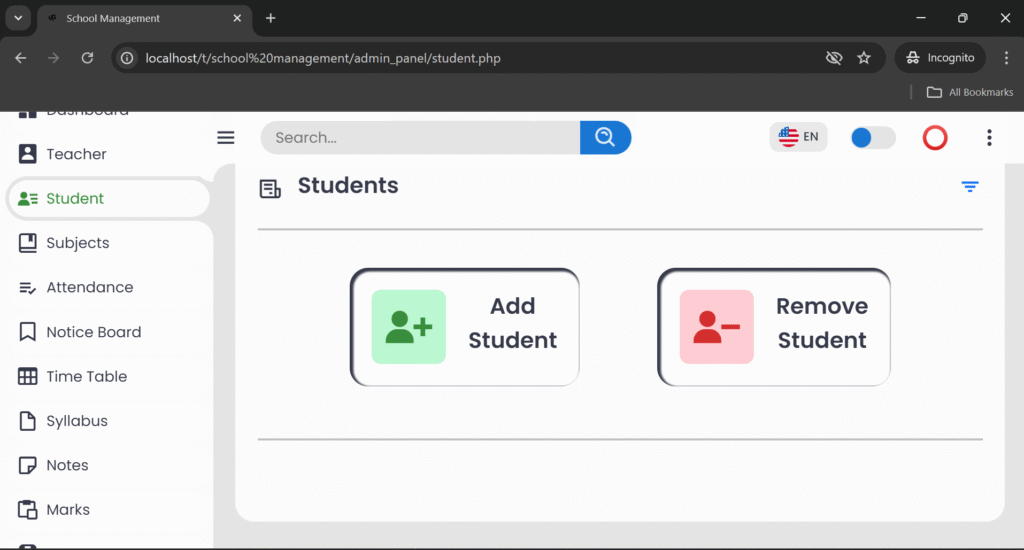
Task: Click the Add Student card
Action: [x=465, y=327]
